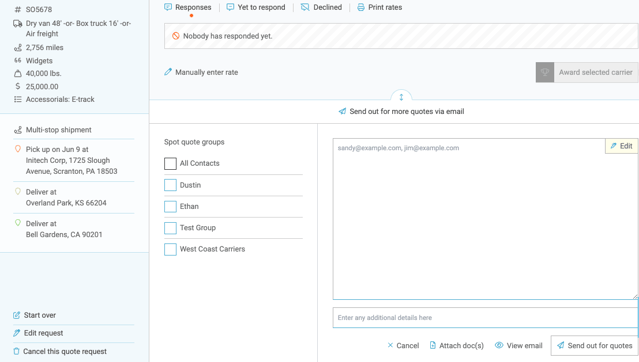Click the Edit button on email box
639x362 pixels.
tap(621, 146)
